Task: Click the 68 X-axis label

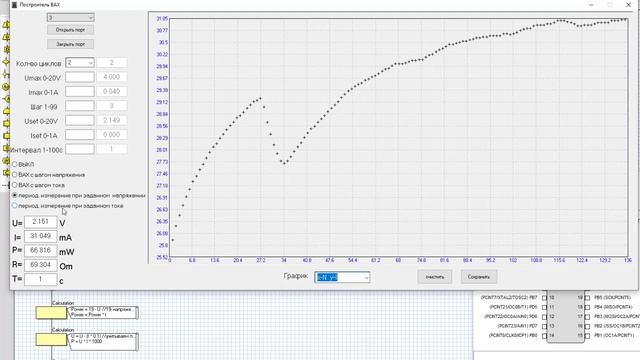Action: (x=398, y=260)
